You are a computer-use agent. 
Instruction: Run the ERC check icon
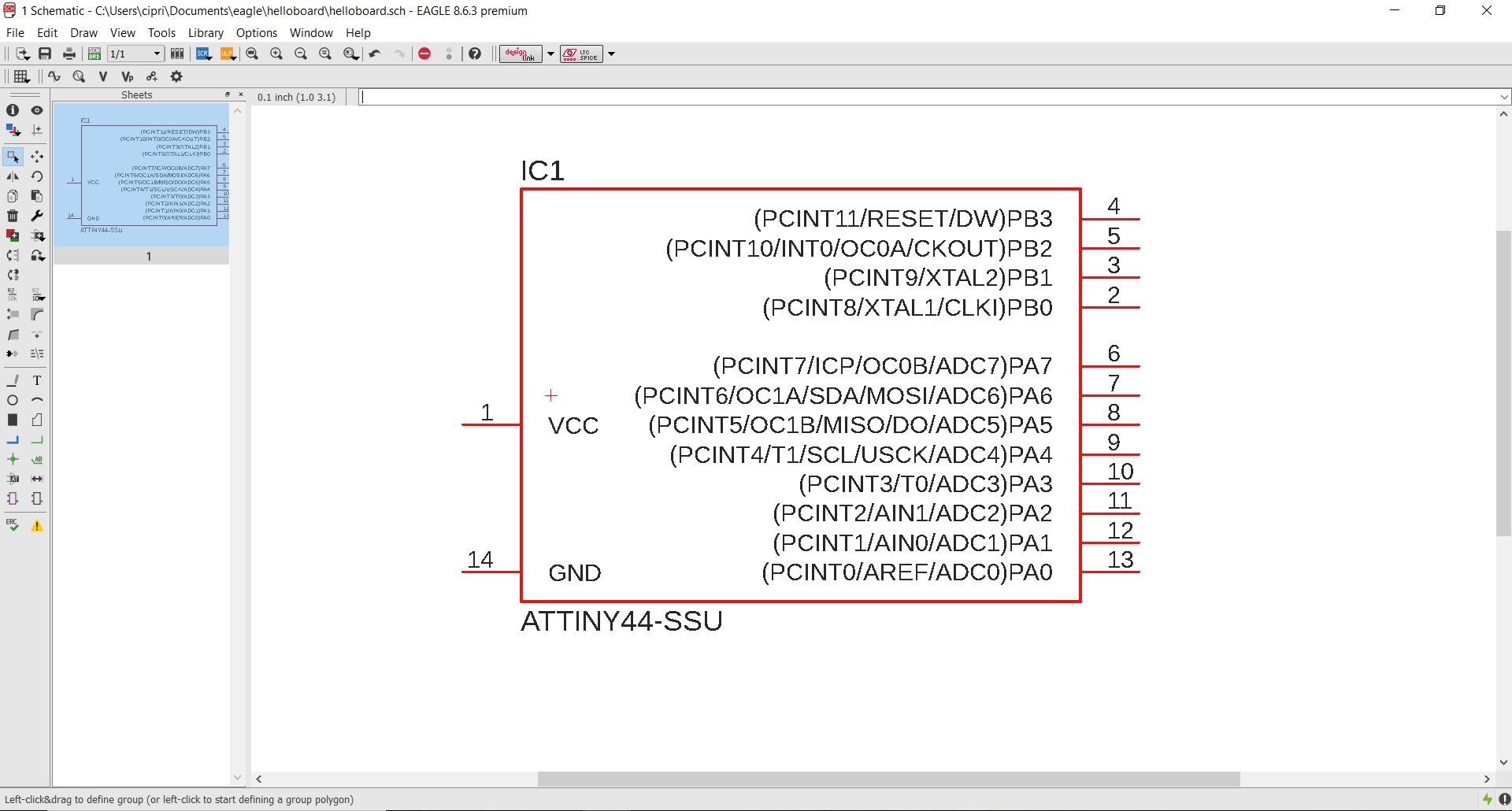click(x=13, y=525)
